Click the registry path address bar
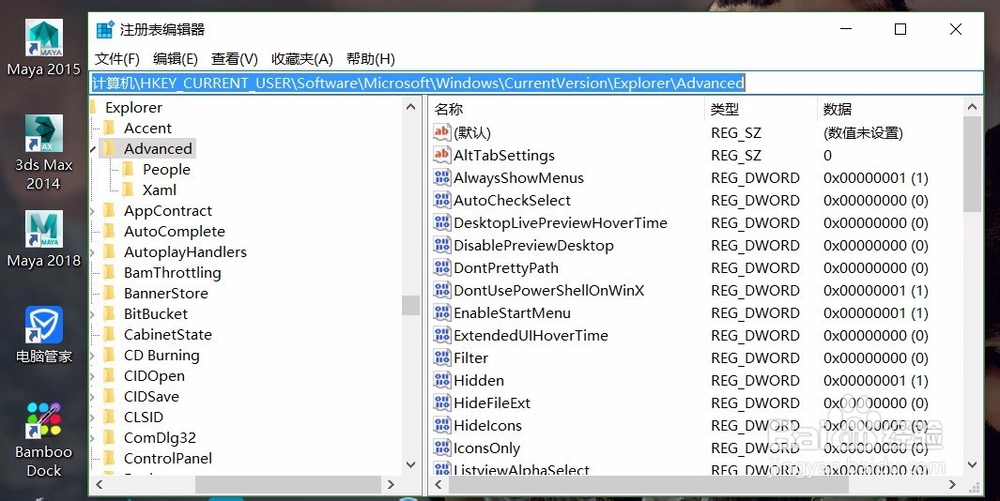Viewport: 1000px width, 501px height. (536, 83)
